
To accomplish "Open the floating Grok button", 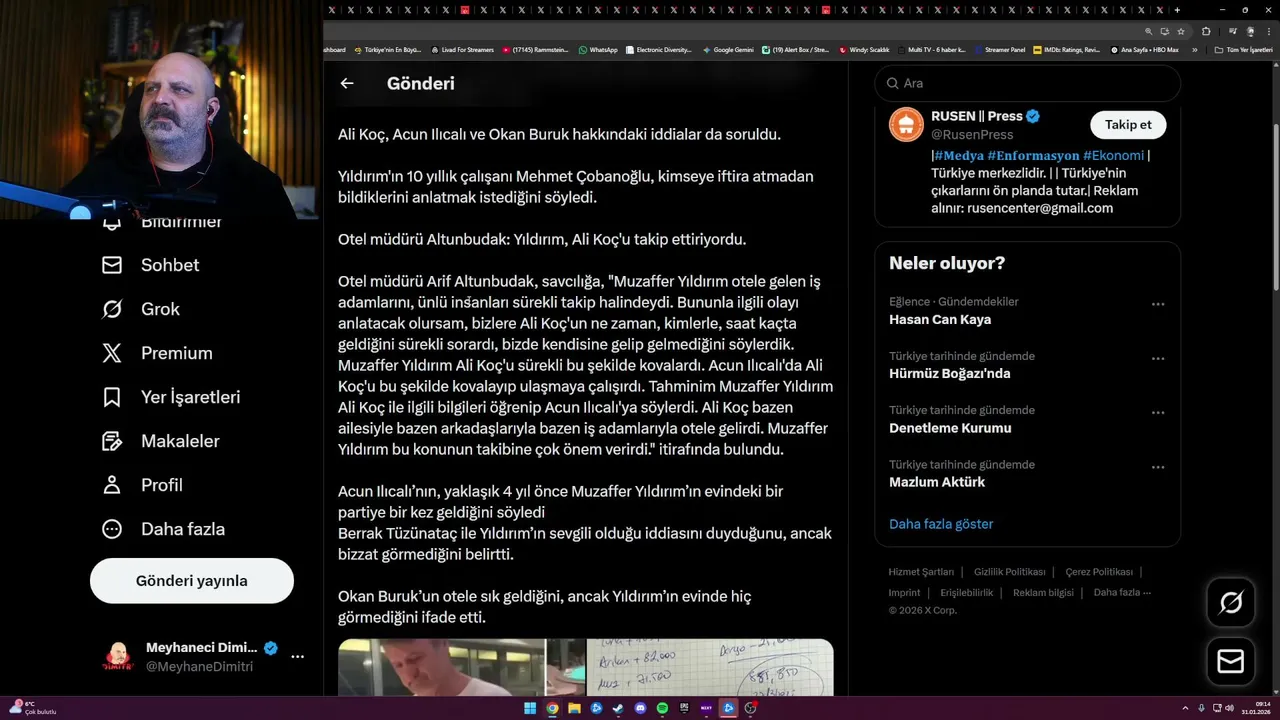I will (x=1231, y=602).
